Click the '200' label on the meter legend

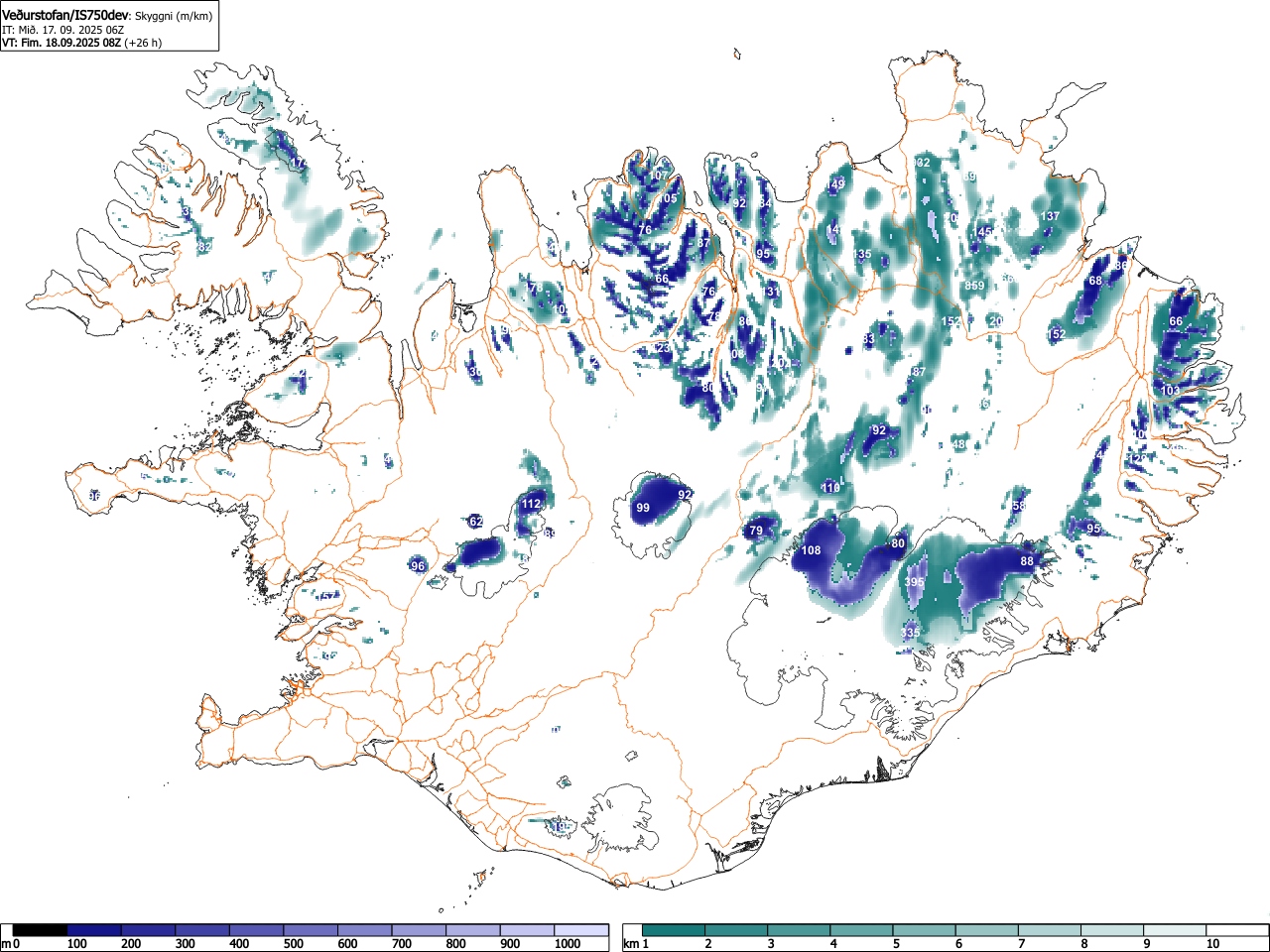click(131, 944)
